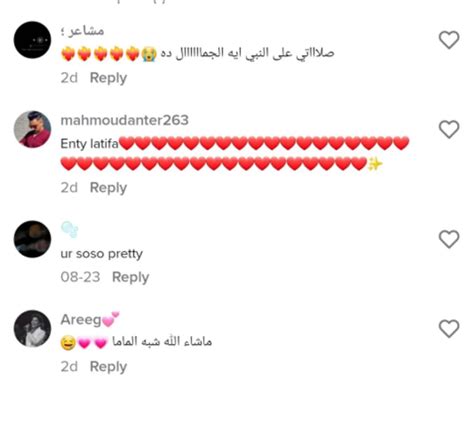Viewport: 474px width, 423px height.
Task: Tap the heart on Areeg's comment
Action: pos(449,328)
